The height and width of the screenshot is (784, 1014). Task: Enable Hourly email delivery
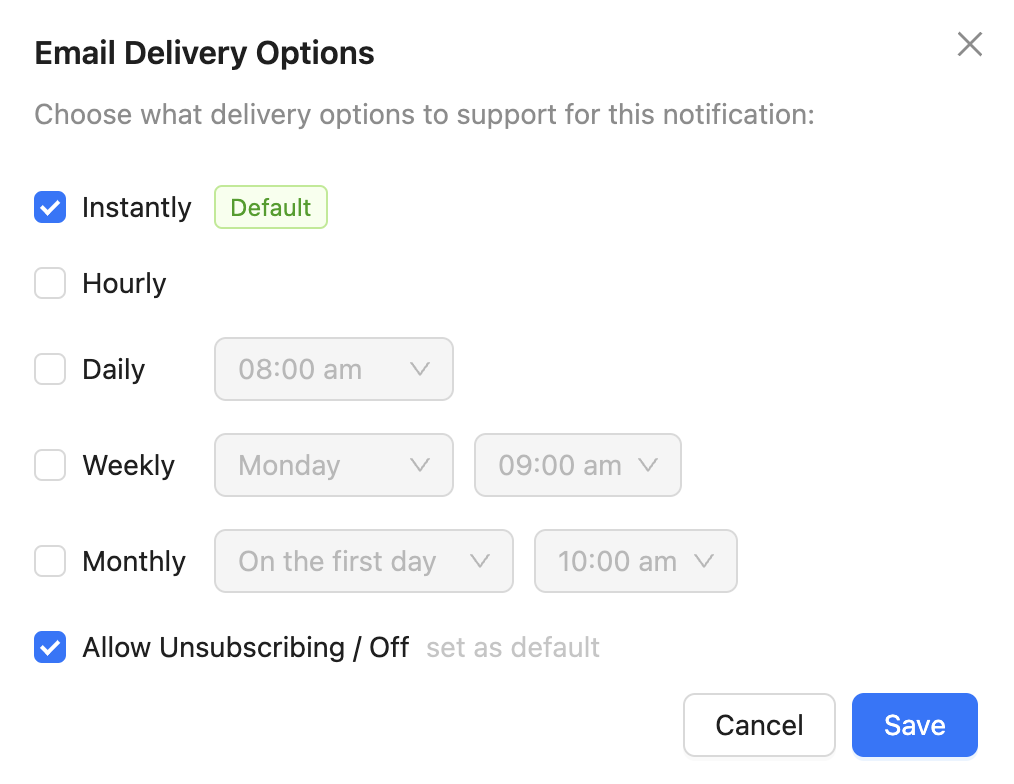click(50, 283)
